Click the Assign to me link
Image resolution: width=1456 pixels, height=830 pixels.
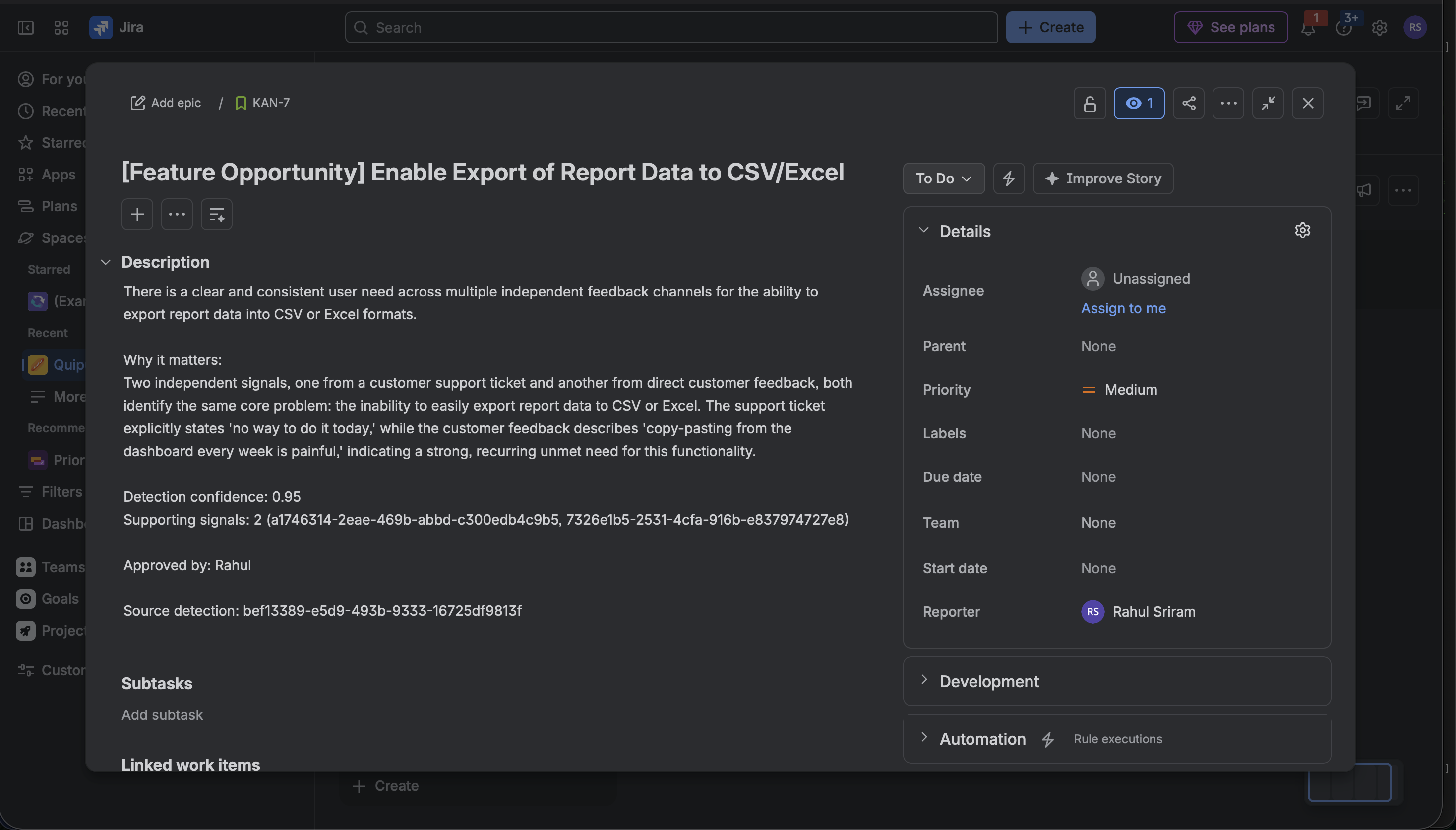pos(1123,308)
